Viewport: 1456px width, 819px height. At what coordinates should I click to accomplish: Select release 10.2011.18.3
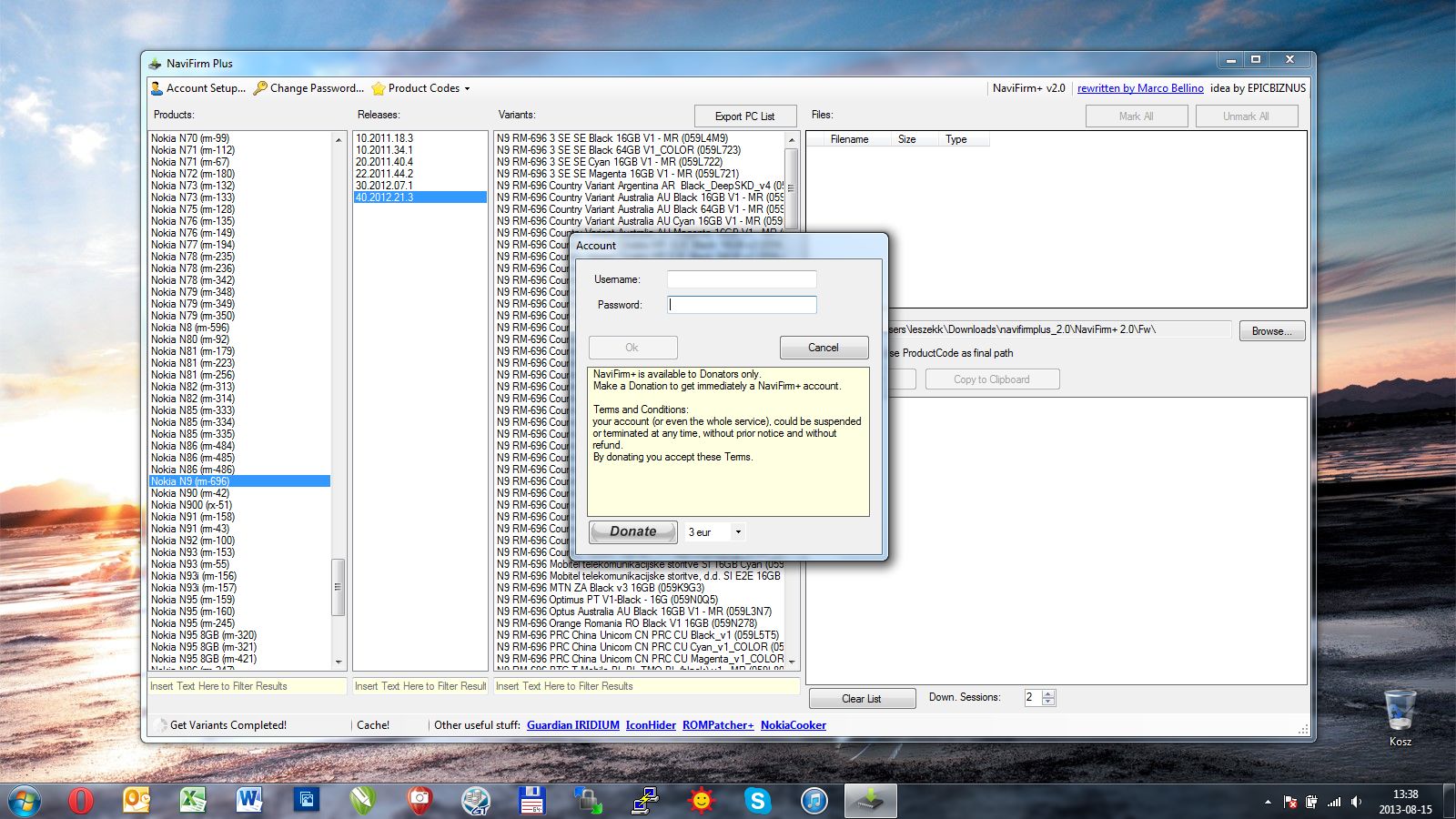point(420,138)
